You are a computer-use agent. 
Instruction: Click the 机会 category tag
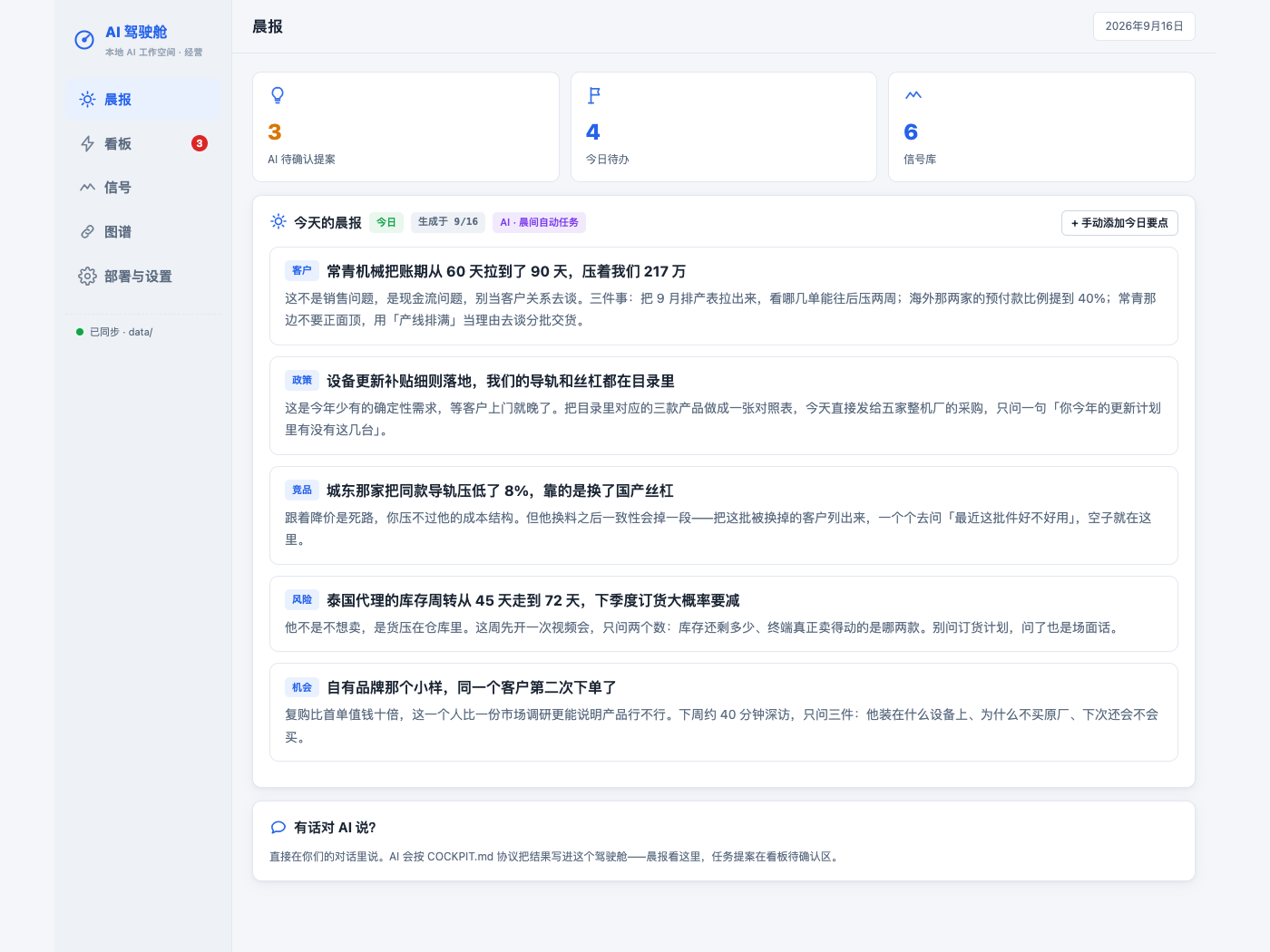pyautogui.click(x=302, y=687)
